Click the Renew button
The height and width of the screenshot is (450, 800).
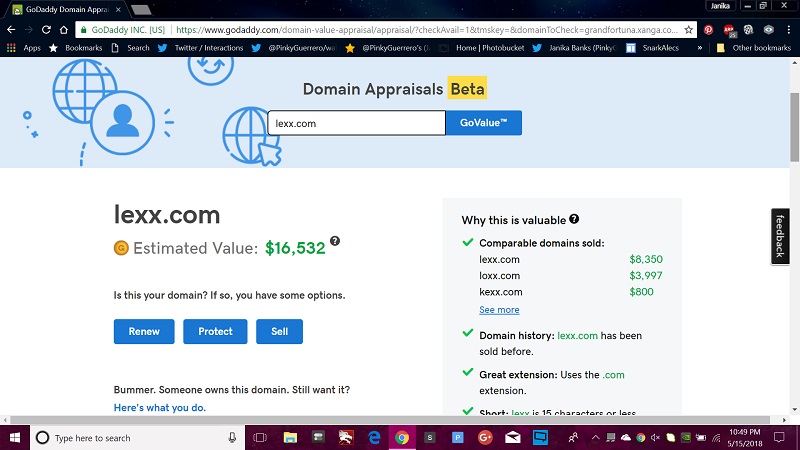(x=144, y=332)
